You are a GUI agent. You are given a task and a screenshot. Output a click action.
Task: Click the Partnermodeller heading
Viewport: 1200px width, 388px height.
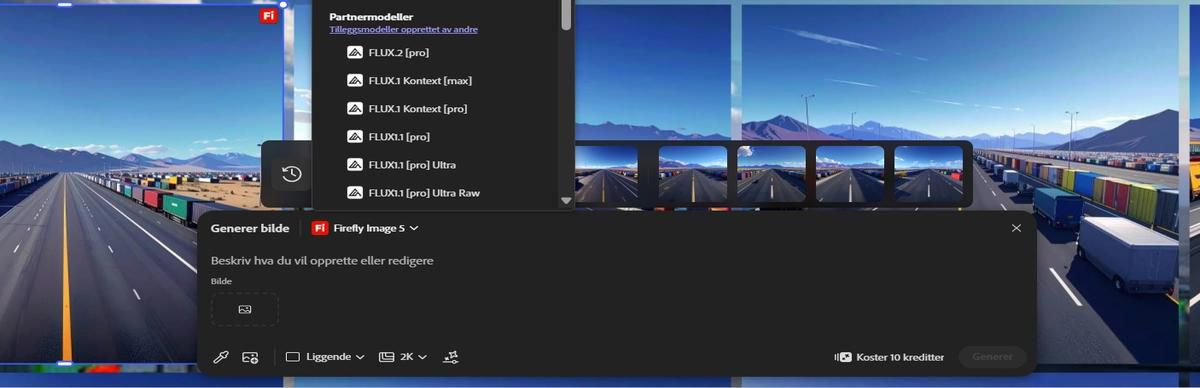371,16
